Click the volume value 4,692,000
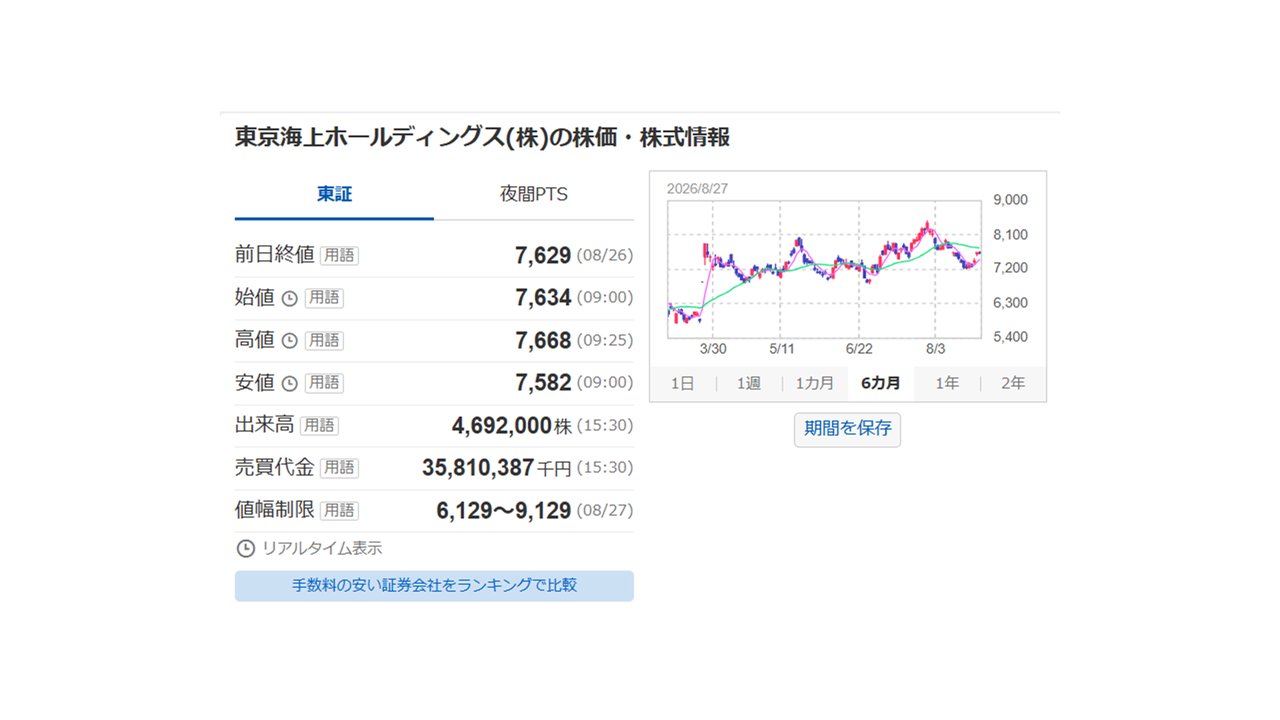The width and height of the screenshot is (1280, 720). [x=501, y=426]
